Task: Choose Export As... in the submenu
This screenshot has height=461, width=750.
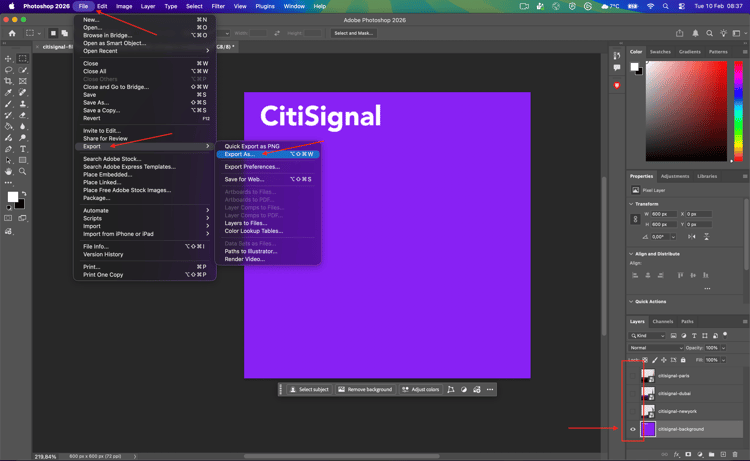Action: [x=268, y=154]
